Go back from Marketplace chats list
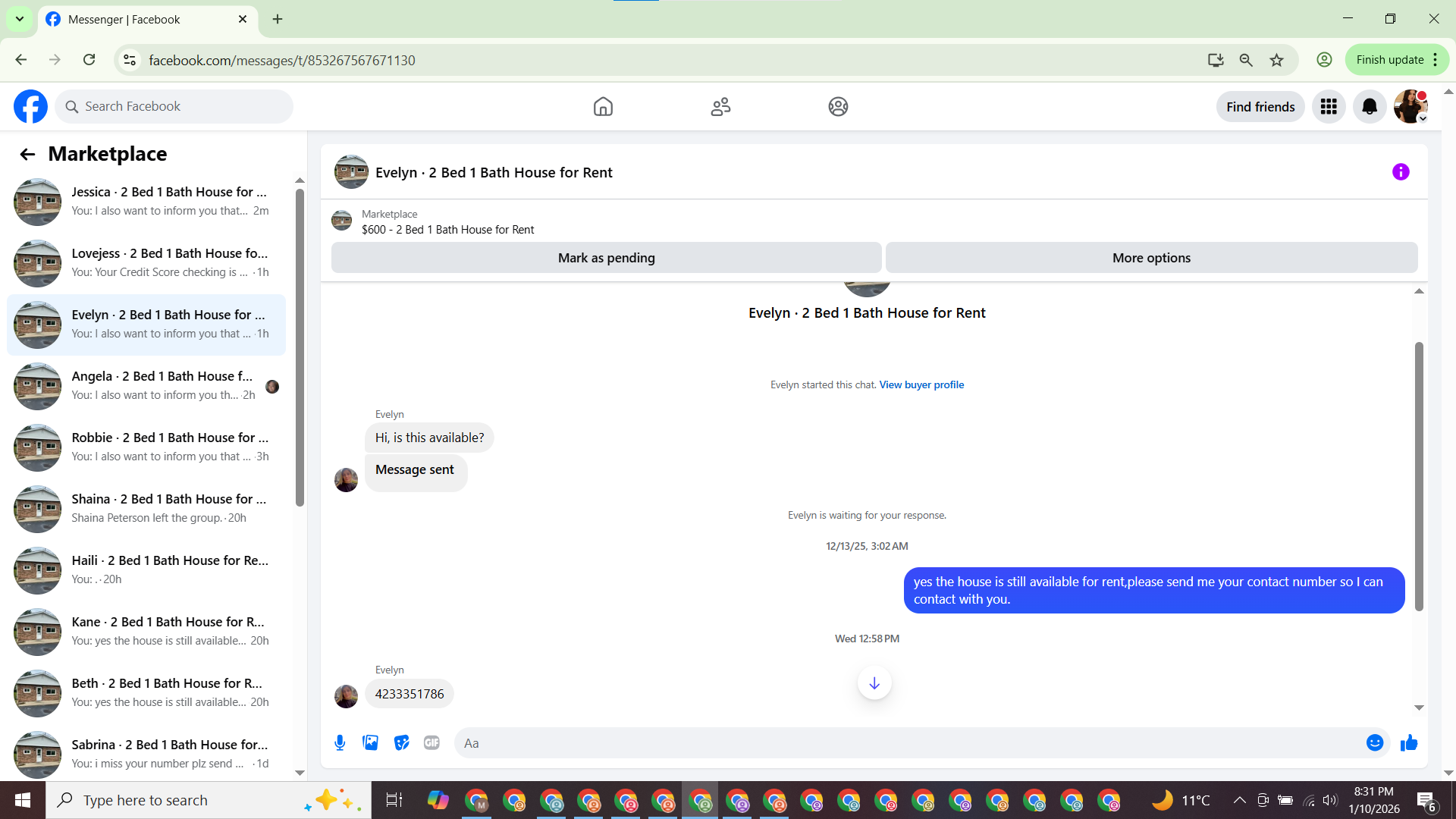 (x=27, y=155)
